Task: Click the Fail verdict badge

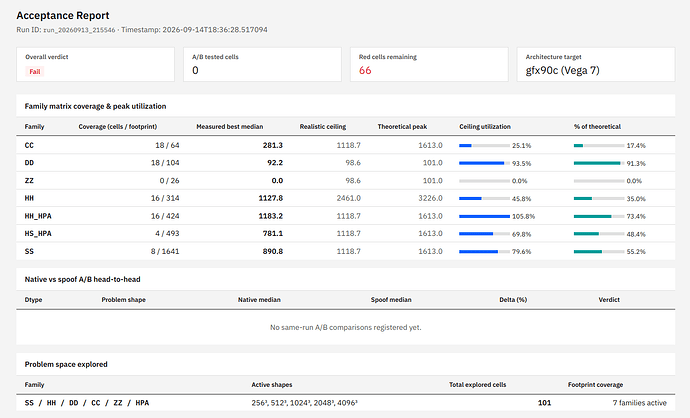Action: click(35, 71)
